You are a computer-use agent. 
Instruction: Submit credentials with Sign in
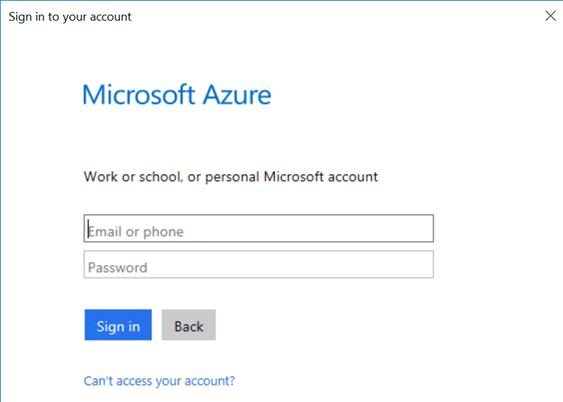[x=118, y=325]
